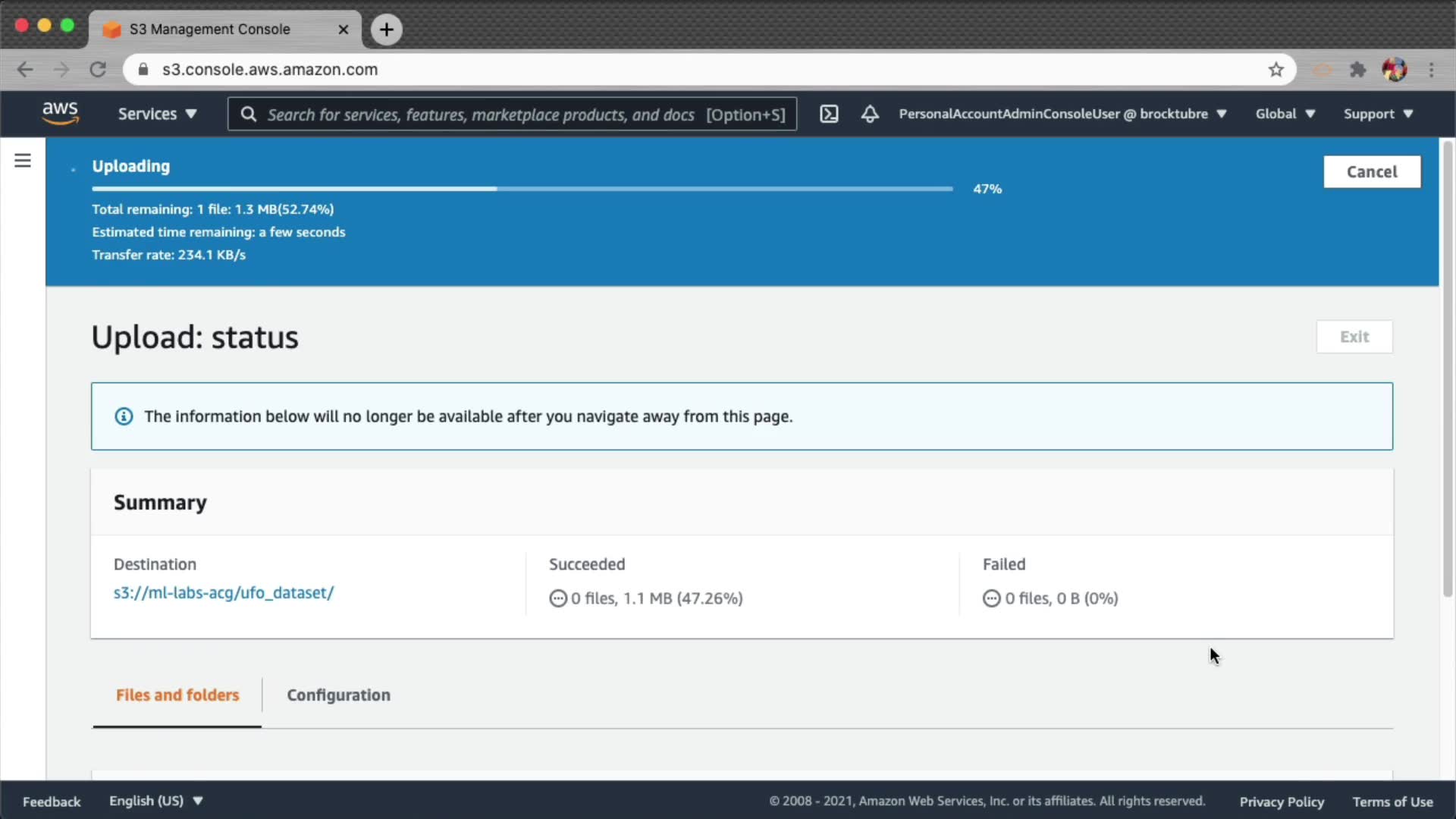Open the hamburger side navigation menu
Screen dimensions: 1456x819
click(x=23, y=161)
